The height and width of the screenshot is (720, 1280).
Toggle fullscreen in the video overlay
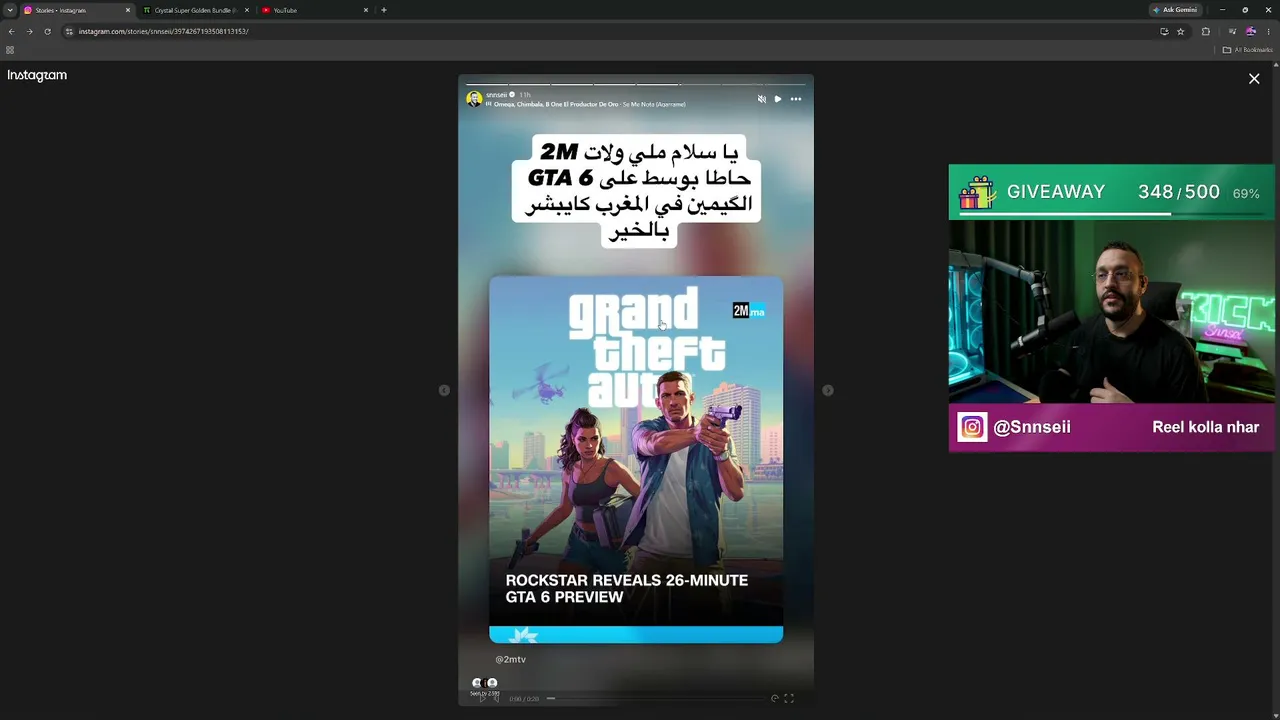[x=789, y=698]
